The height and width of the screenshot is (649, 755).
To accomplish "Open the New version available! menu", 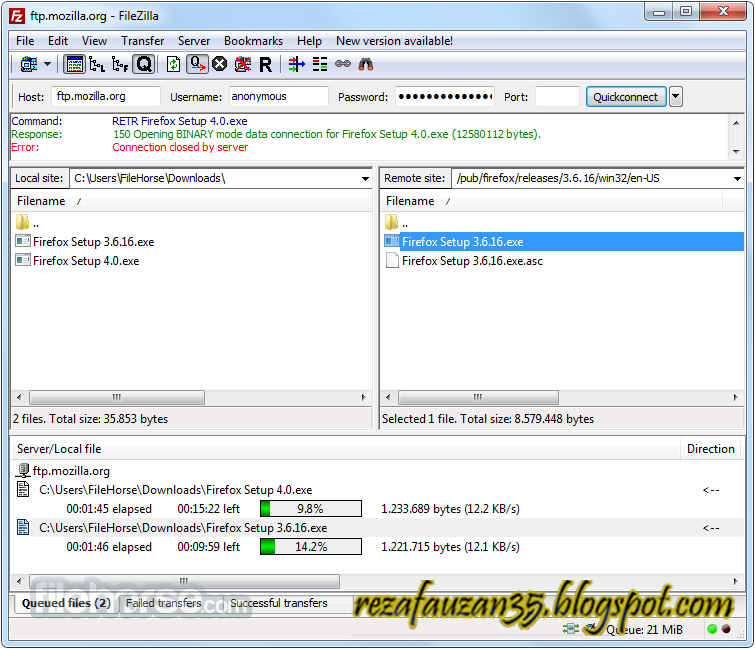I will pyautogui.click(x=394, y=41).
